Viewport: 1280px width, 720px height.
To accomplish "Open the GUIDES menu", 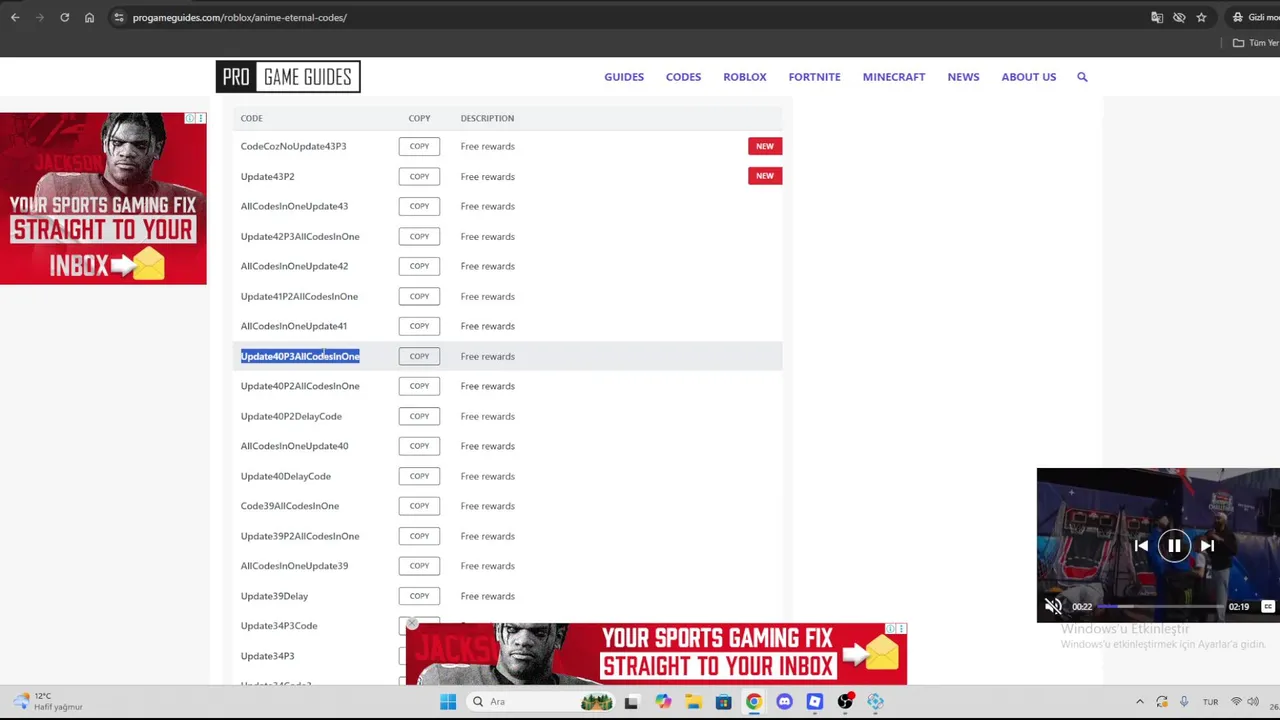I will tap(624, 77).
